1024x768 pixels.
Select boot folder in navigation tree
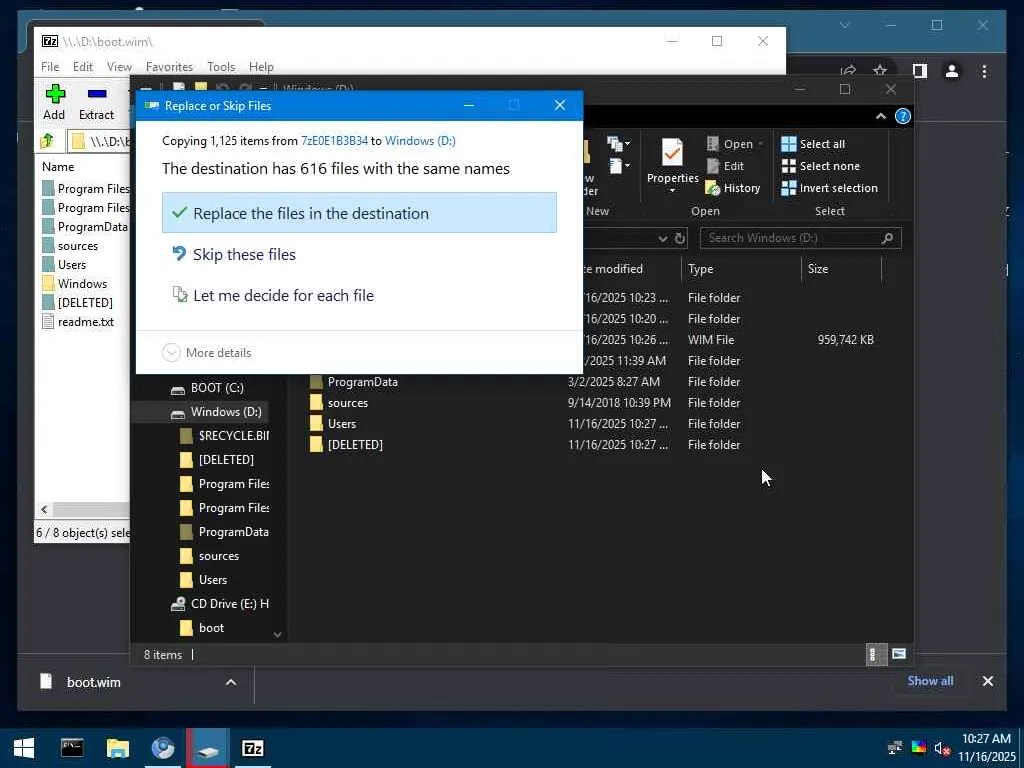202,628
